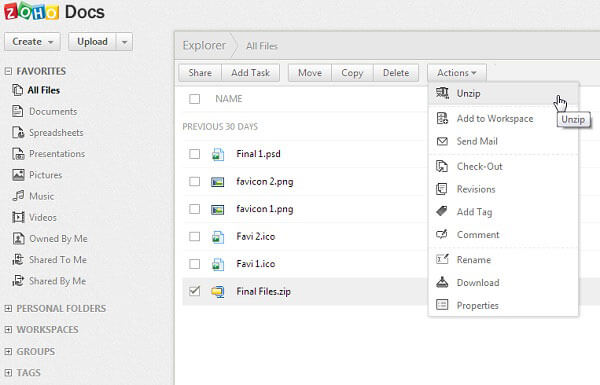Click the Send Mail envelope icon
The height and width of the screenshot is (385, 600).
[442, 141]
